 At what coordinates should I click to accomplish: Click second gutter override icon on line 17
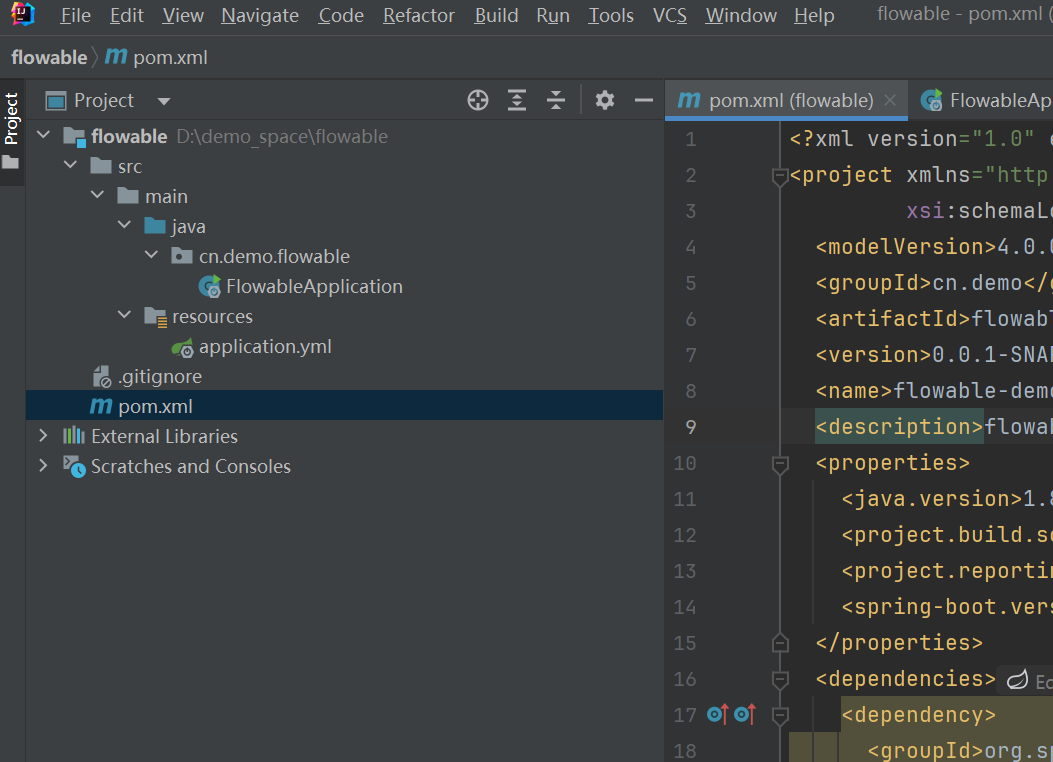(x=745, y=714)
